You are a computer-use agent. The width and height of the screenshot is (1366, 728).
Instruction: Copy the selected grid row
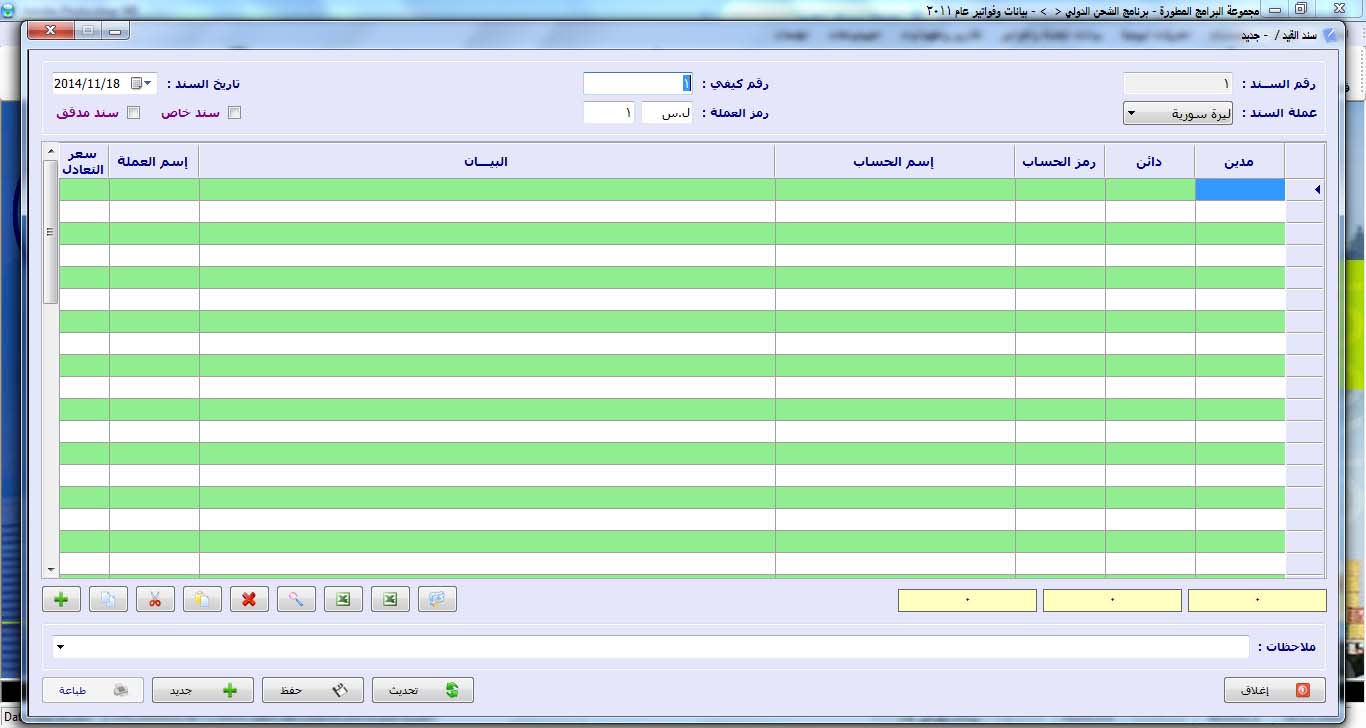point(108,599)
